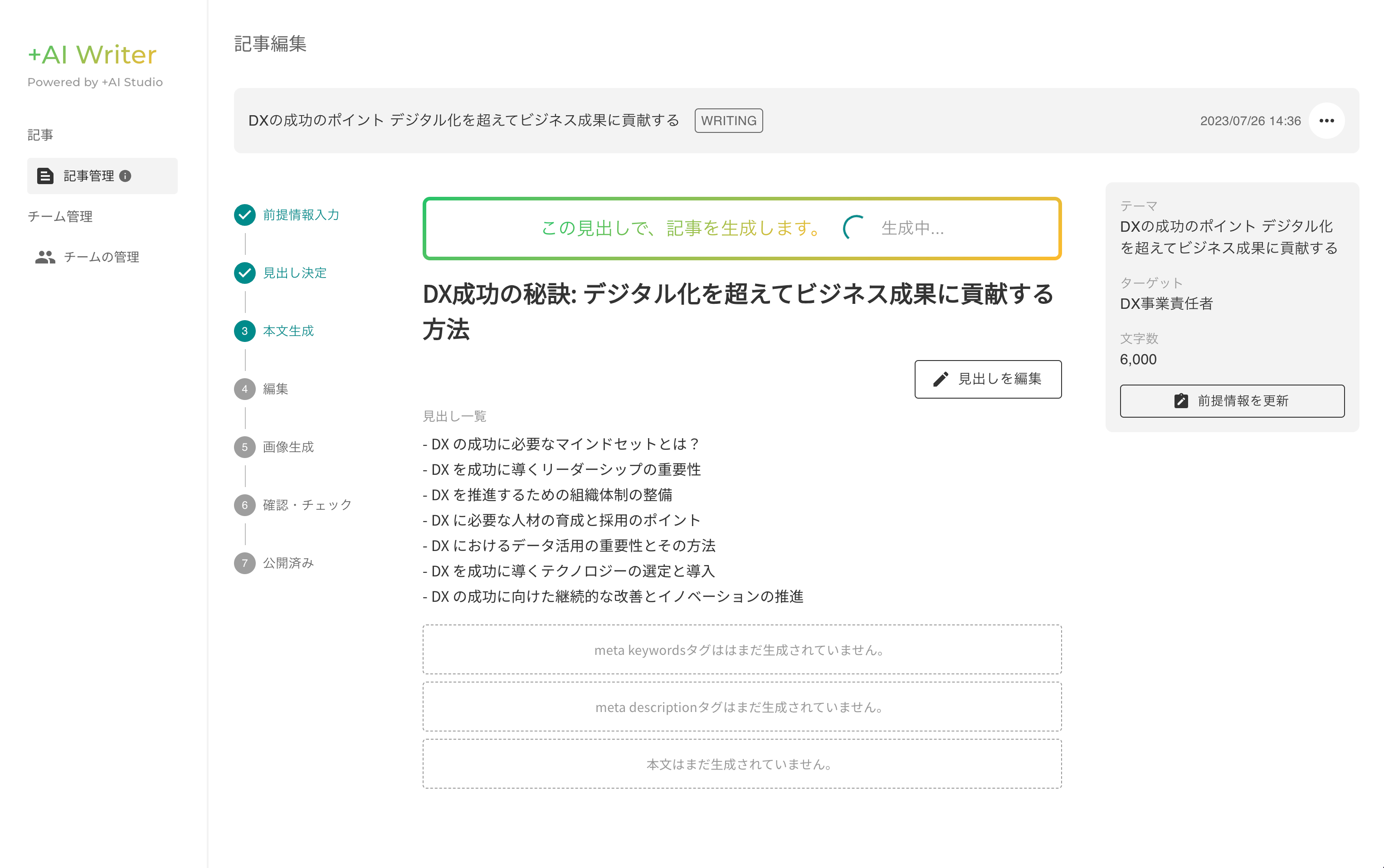
Task: Click the +AI Writer logo
Action: [92, 55]
